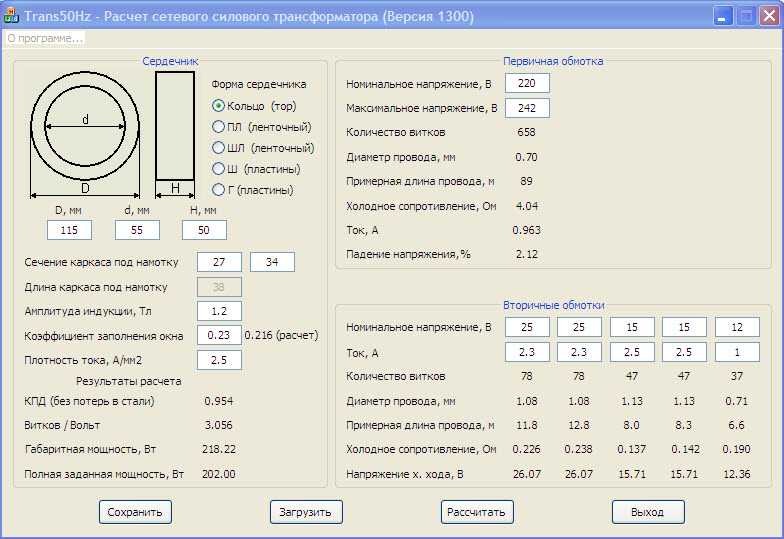784x539 pixels.
Task: Select the 'Кольцо (тор)' core shape
Action: tap(254, 106)
